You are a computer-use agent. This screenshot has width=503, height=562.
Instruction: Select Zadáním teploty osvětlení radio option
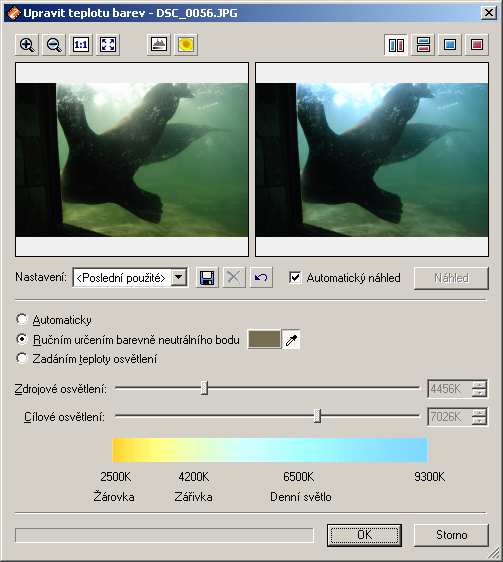22,358
